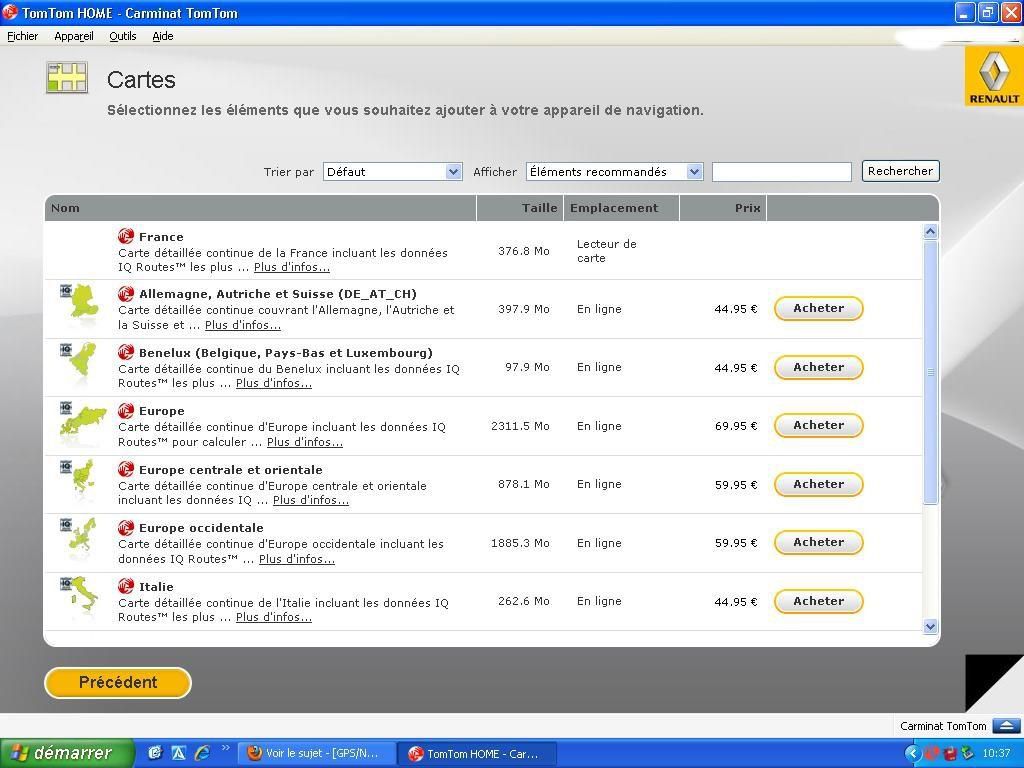View 'Plus d'infos...' for Europe centrale et orientale

pos(311,500)
